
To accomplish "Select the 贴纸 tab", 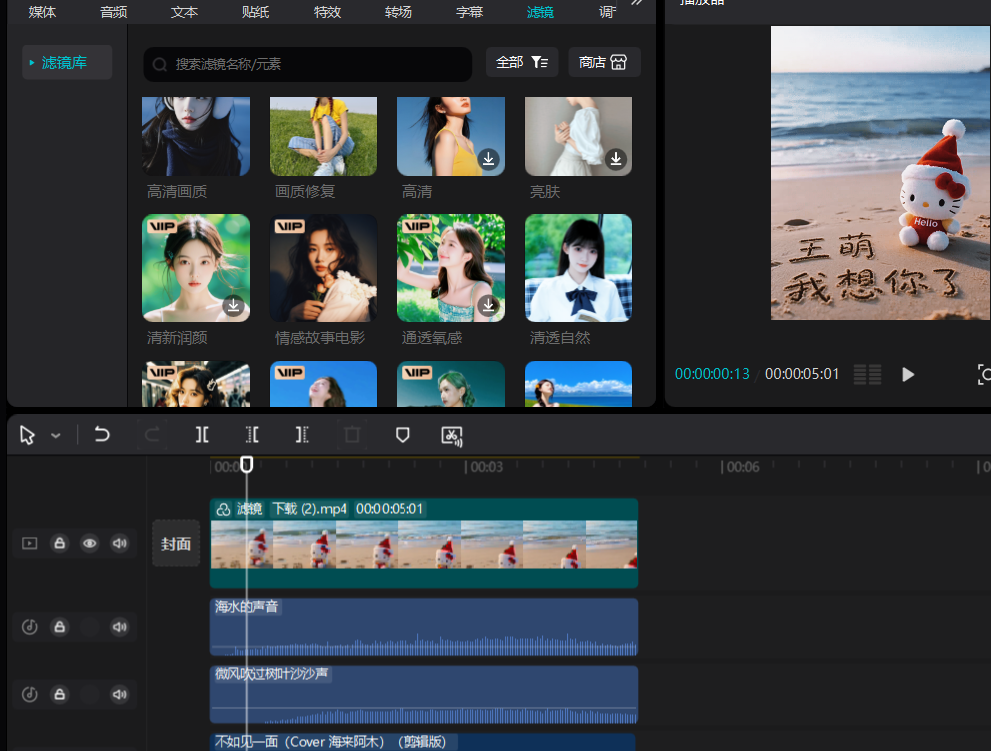I will point(255,11).
